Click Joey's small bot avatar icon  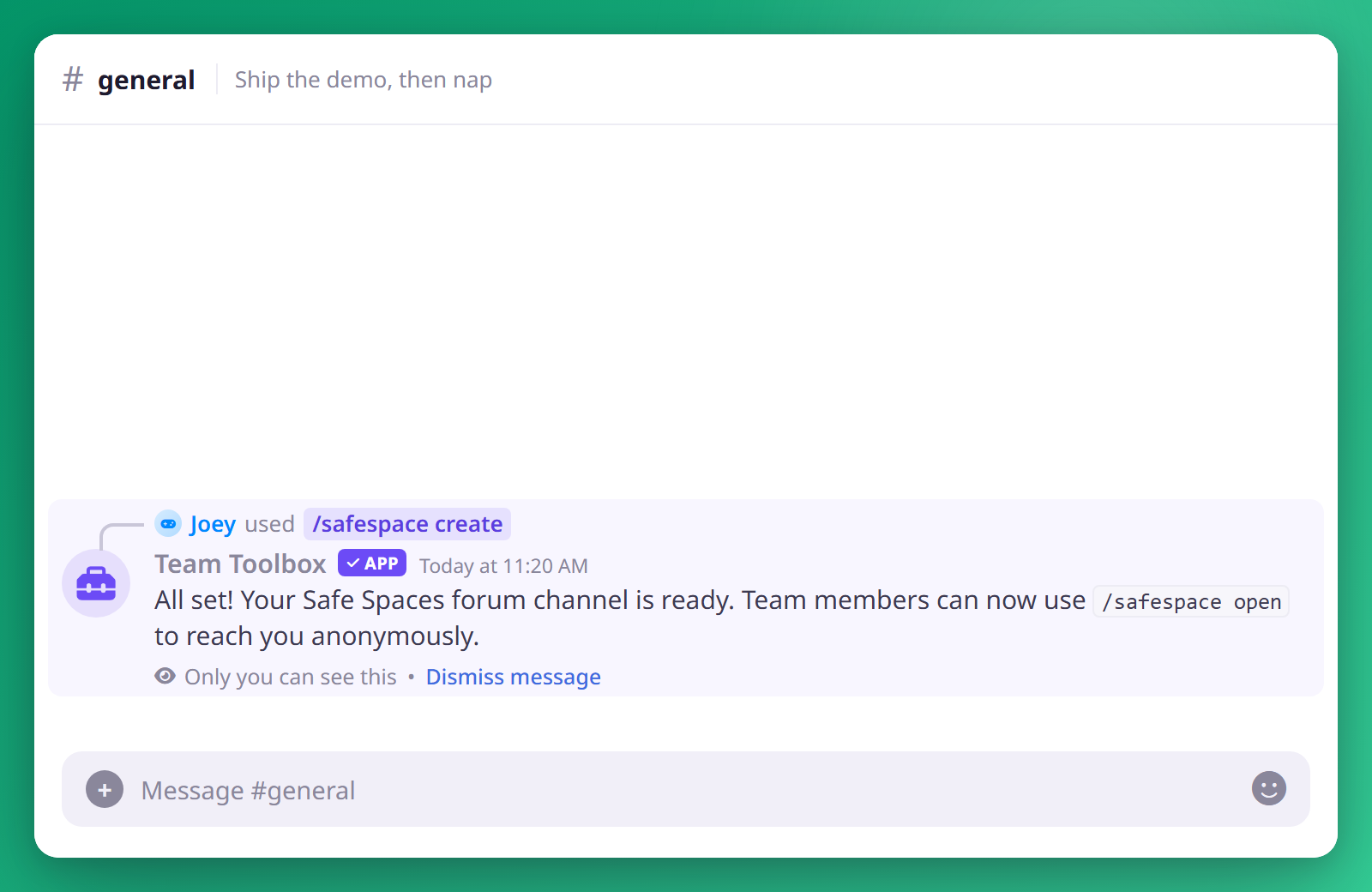(168, 523)
